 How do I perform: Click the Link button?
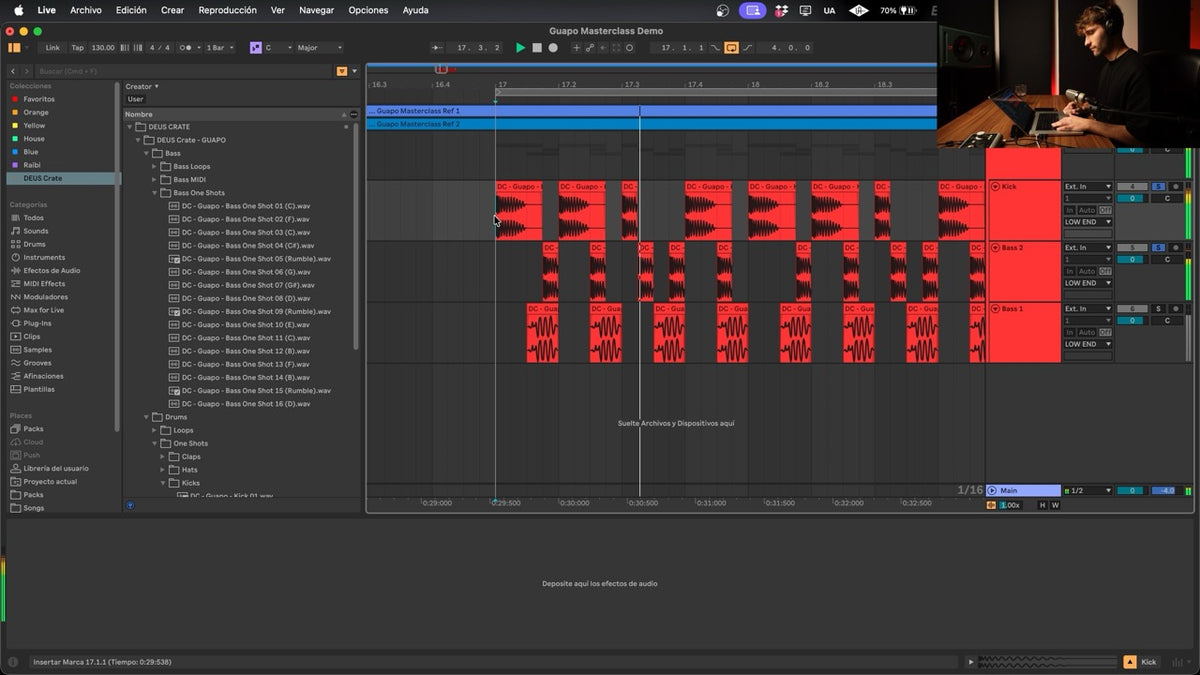pos(52,48)
